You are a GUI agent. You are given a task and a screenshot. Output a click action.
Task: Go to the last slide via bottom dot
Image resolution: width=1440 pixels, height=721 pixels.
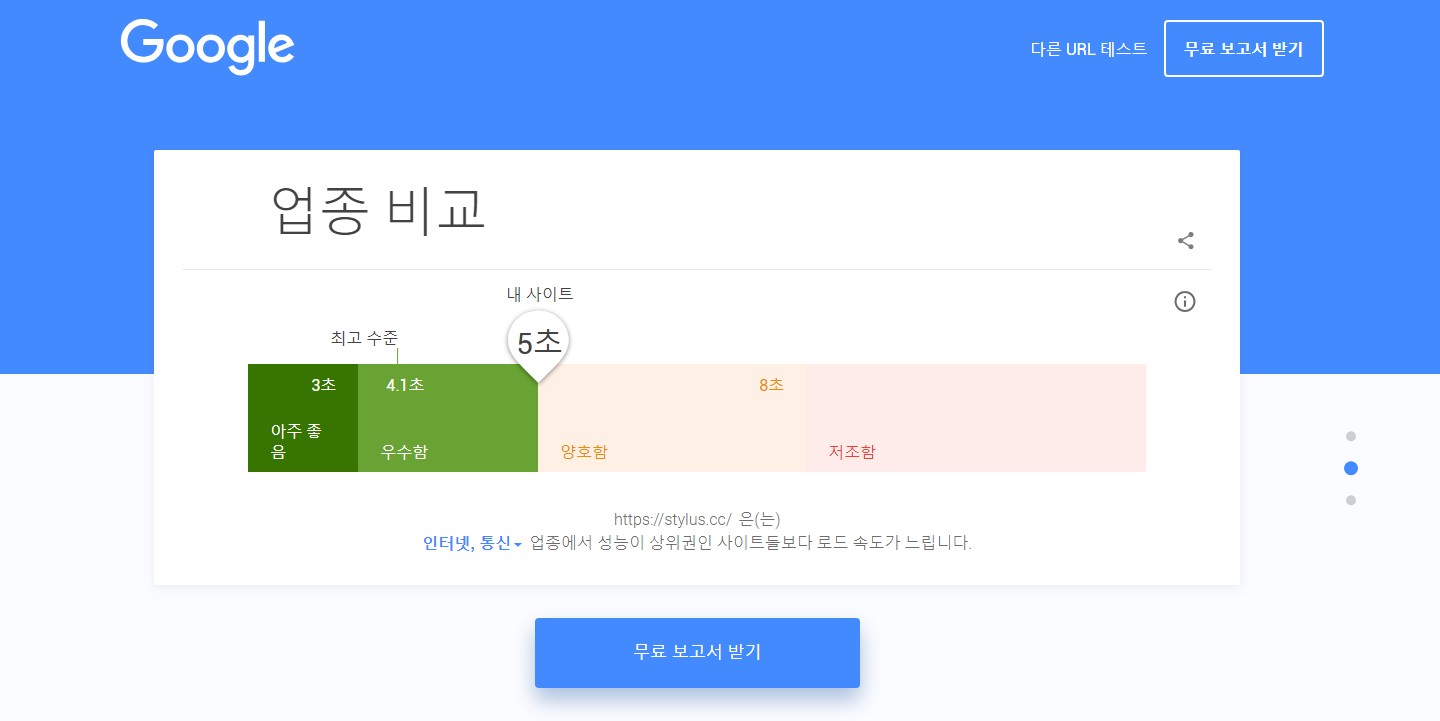click(x=1351, y=500)
